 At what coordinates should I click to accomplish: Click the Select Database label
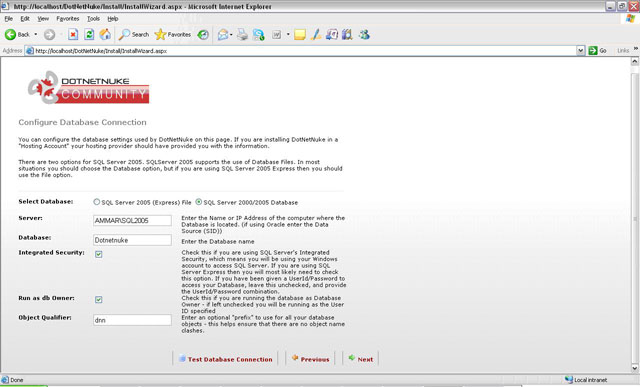46,202
